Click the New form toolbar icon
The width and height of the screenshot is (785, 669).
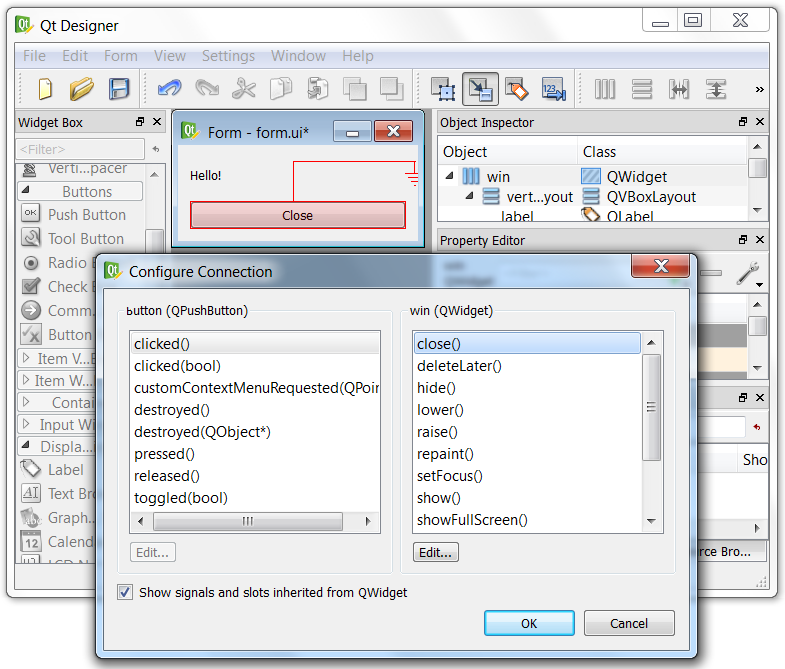45,89
